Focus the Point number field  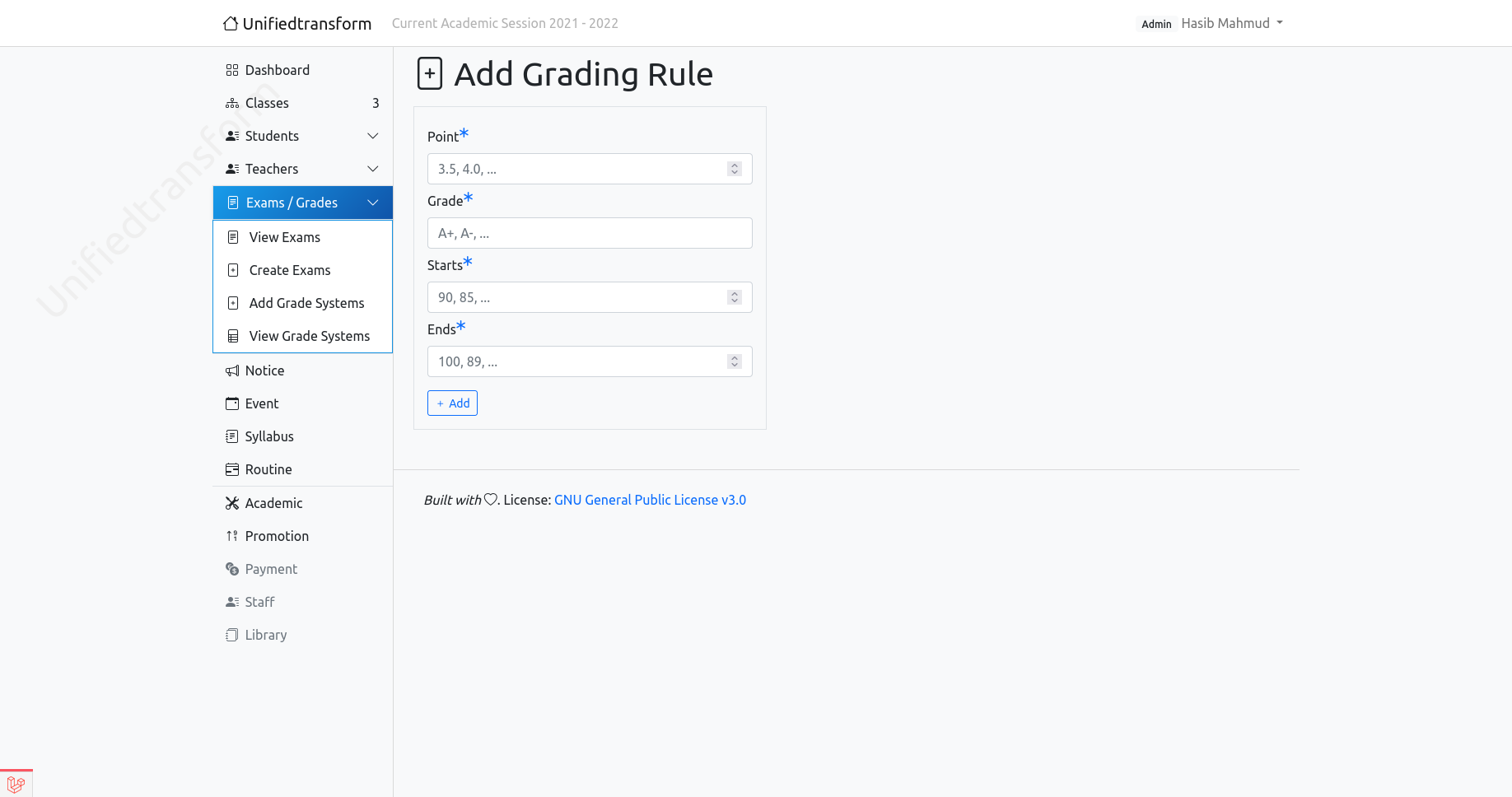(x=590, y=169)
